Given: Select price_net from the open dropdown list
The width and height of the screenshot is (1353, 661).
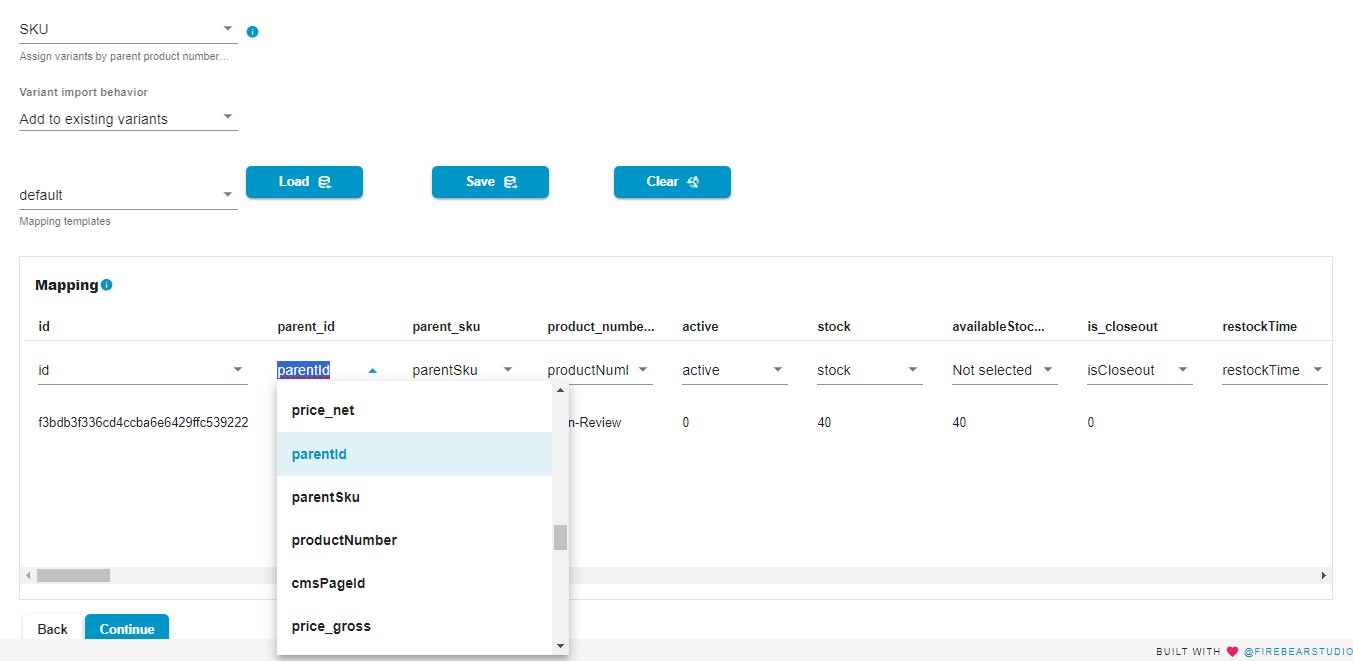Looking at the screenshot, I should (320, 410).
